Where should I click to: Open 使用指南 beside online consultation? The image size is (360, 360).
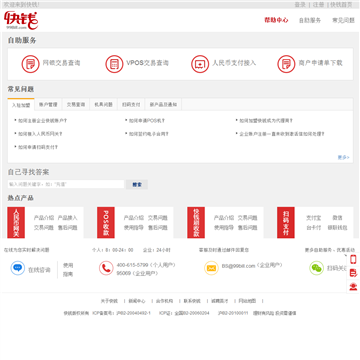pyautogui.click(x=68, y=270)
